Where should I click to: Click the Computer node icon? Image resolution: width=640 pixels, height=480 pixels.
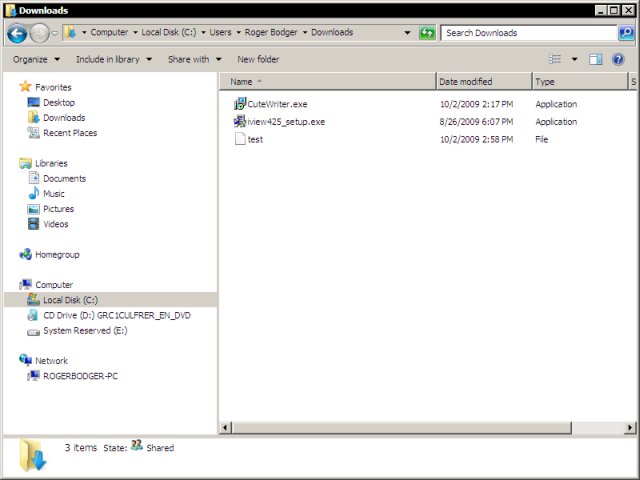coord(25,284)
